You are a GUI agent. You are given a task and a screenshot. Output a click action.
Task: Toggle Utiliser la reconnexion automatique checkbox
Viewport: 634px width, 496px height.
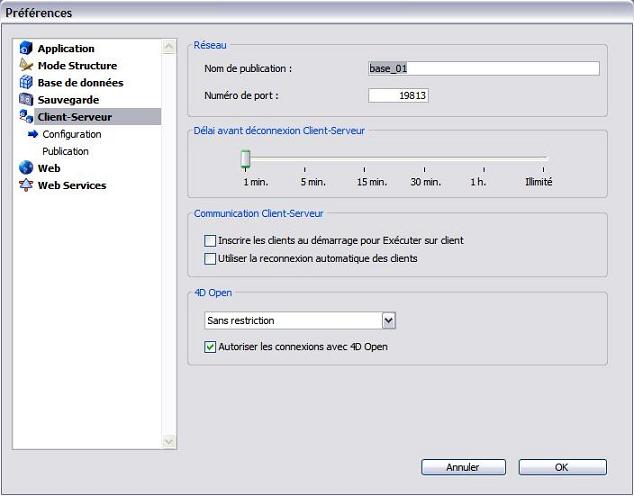(x=210, y=258)
